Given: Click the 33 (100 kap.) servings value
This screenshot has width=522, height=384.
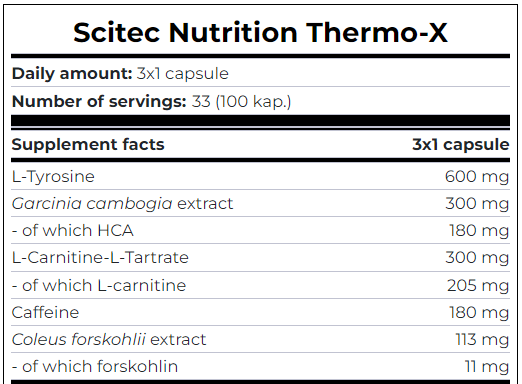Looking at the screenshot, I should tap(241, 101).
